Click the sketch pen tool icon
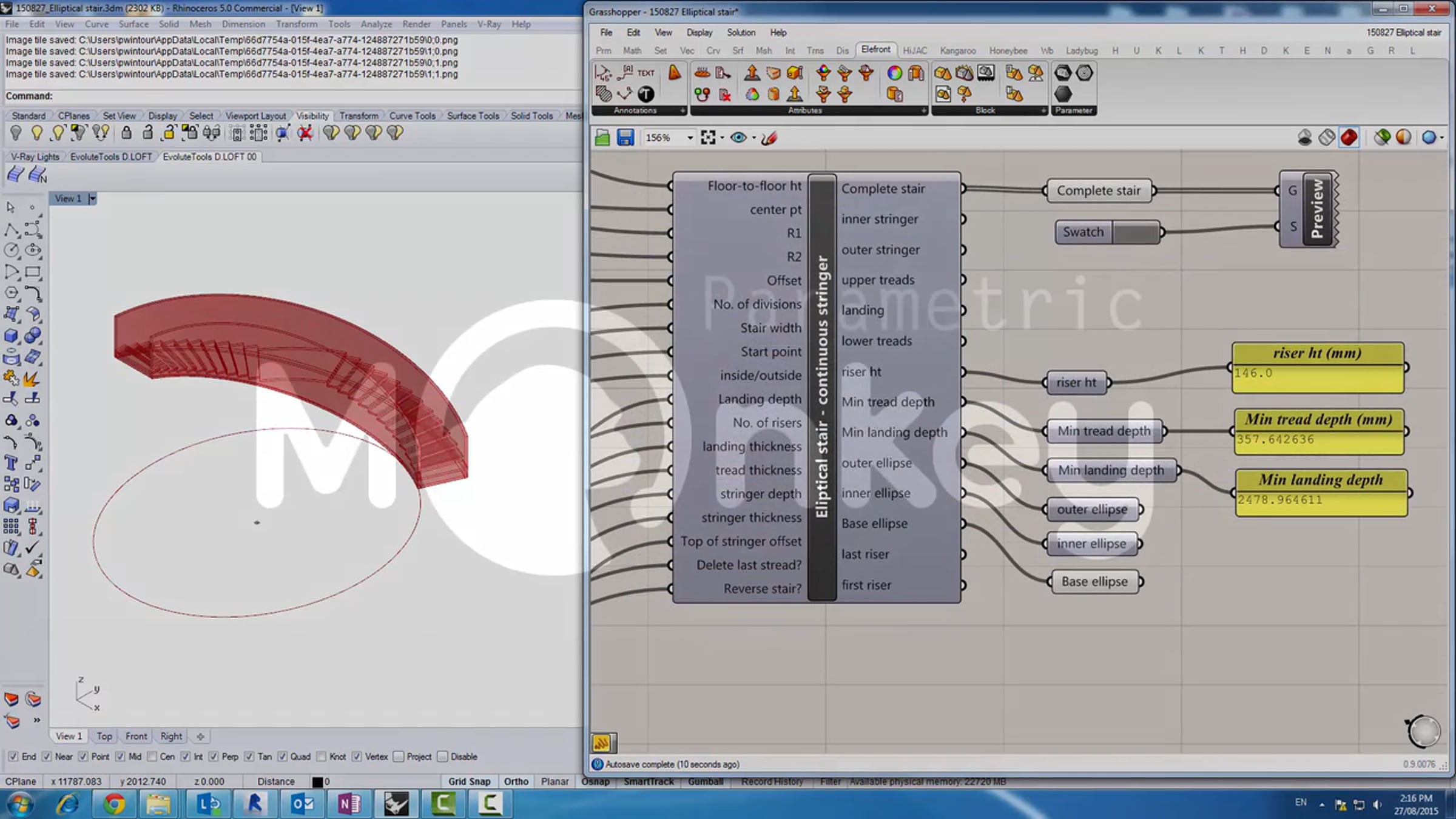 click(769, 138)
